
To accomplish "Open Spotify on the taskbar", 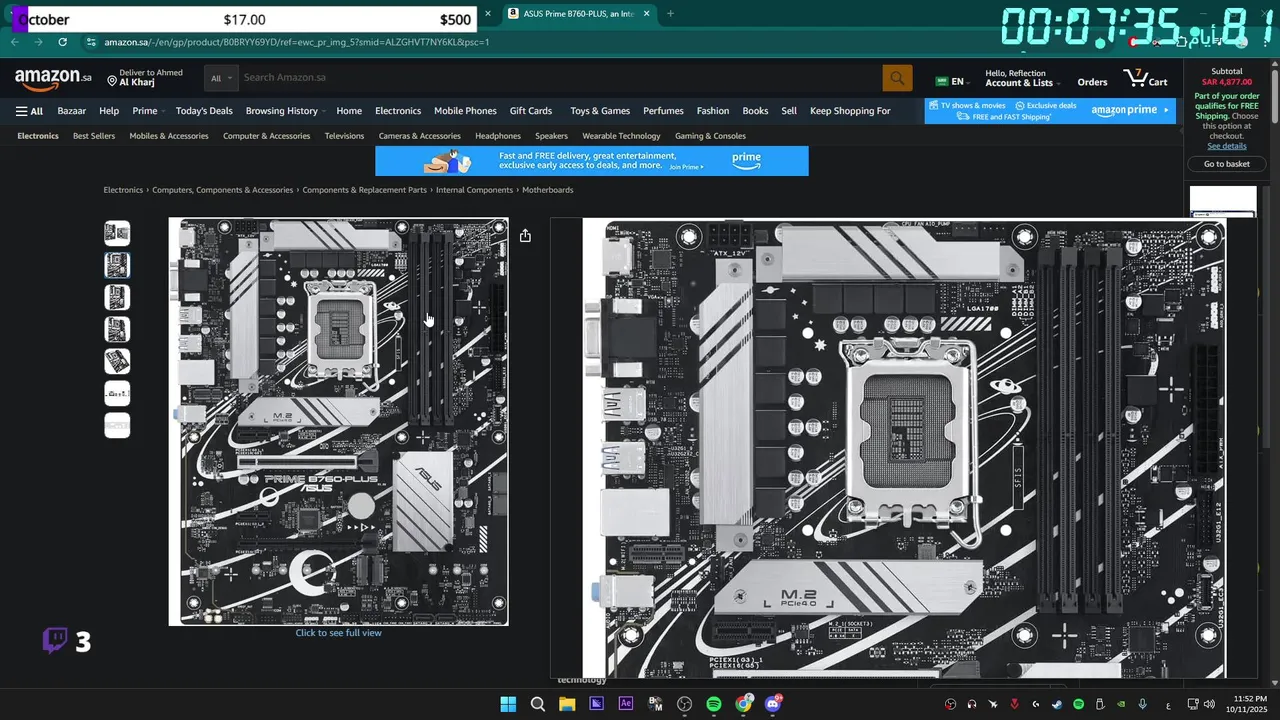I will [714, 704].
